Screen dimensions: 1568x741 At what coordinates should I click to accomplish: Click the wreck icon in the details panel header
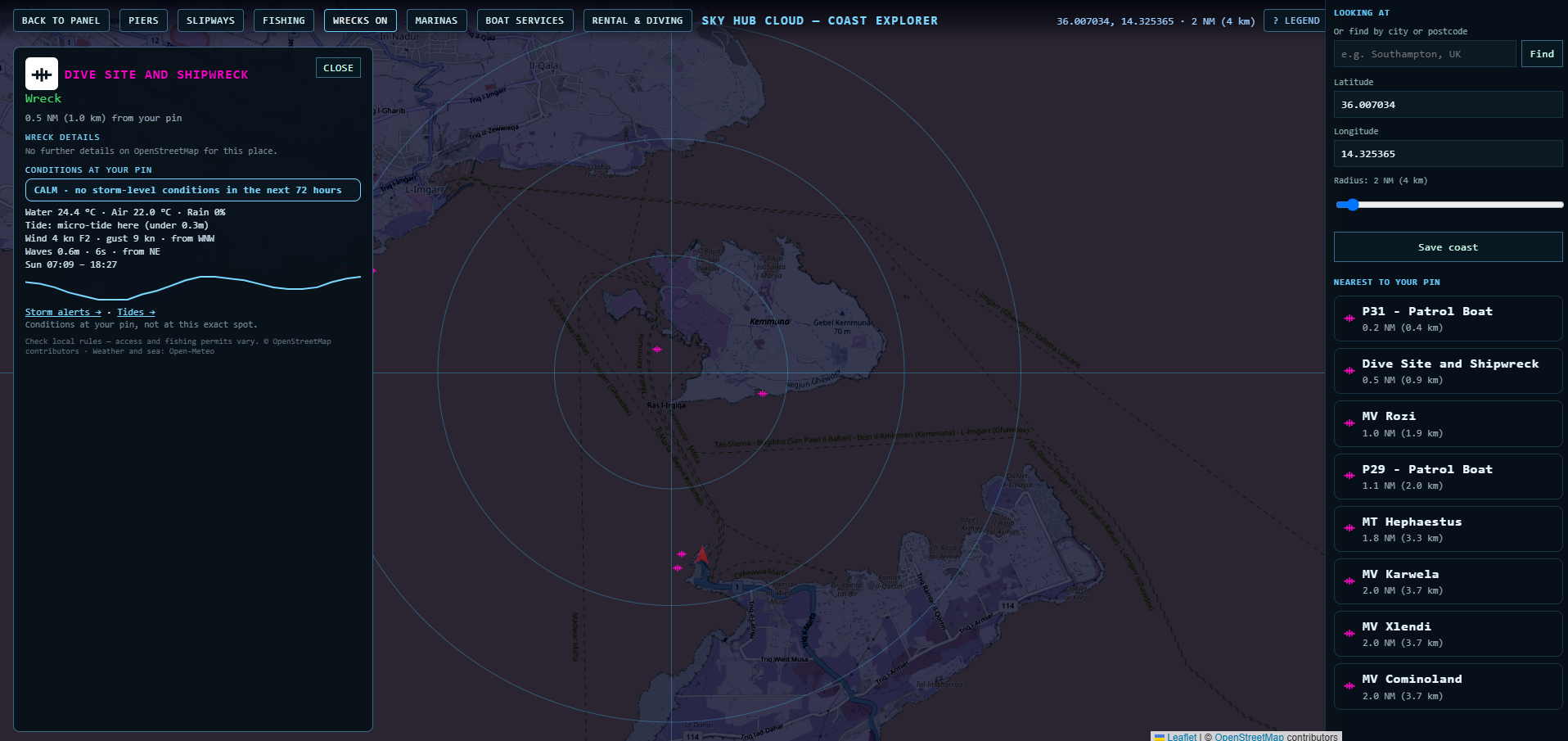coord(42,74)
